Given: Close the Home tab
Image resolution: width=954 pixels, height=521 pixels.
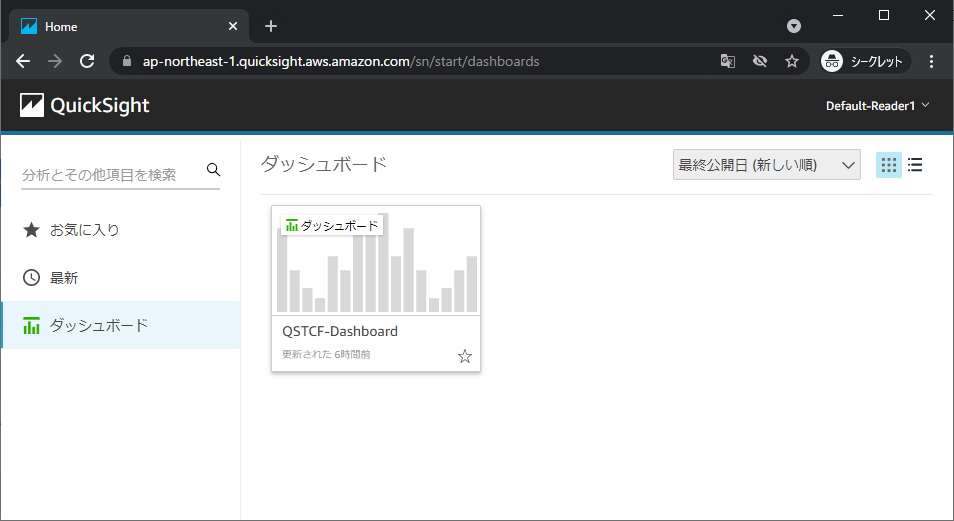Looking at the screenshot, I should (x=232, y=26).
